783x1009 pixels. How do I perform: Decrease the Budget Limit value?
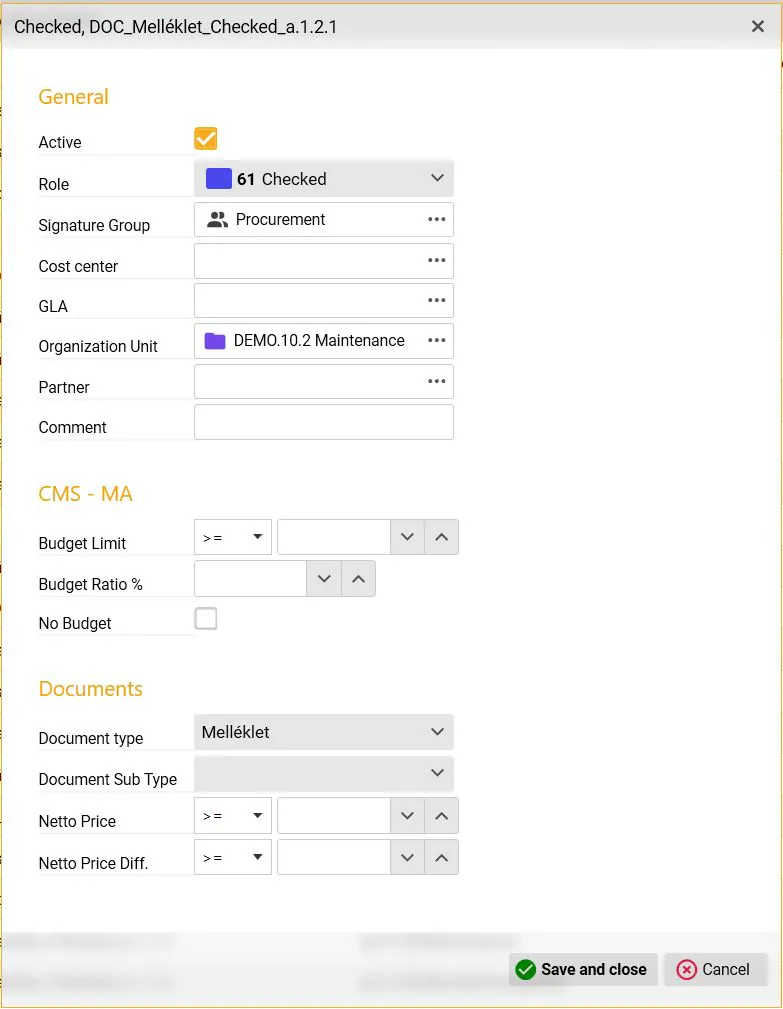click(x=407, y=537)
